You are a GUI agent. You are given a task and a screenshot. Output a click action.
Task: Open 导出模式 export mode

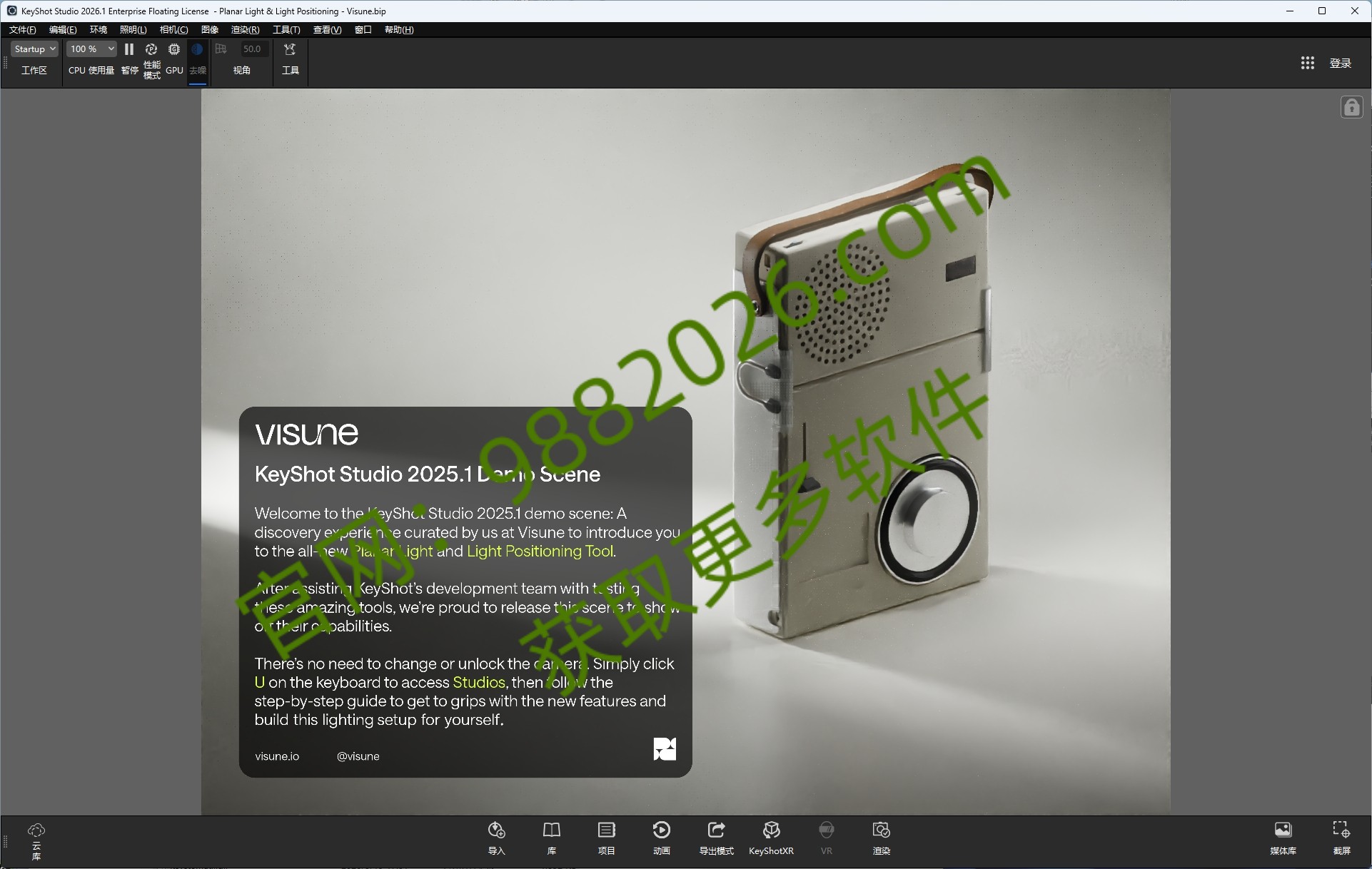tap(717, 830)
